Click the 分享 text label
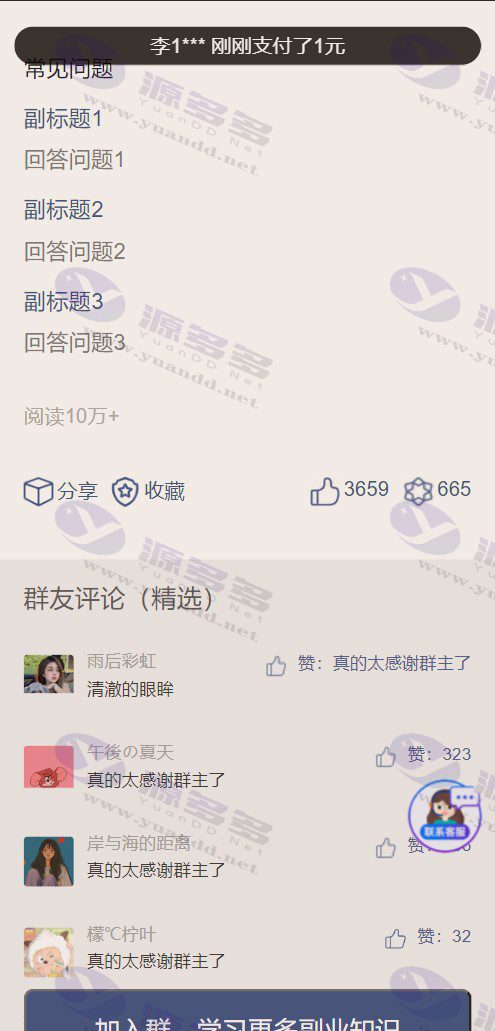The width and height of the screenshot is (495, 1031). [x=78, y=491]
